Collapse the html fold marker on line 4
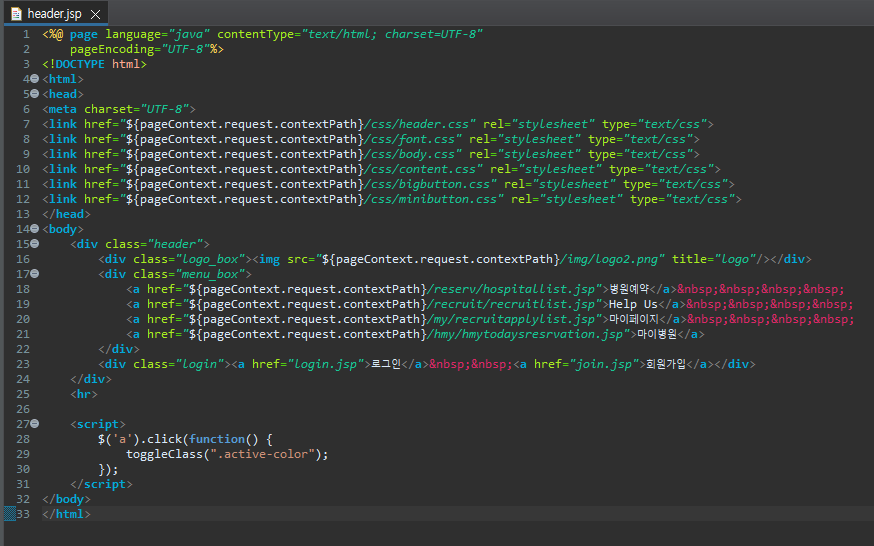The image size is (874, 546). click(35, 79)
